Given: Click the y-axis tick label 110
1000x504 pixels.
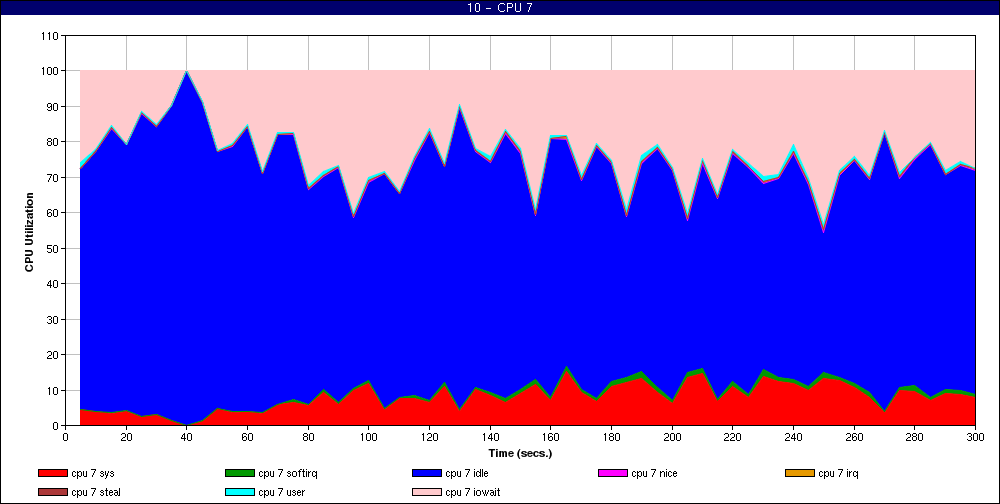Looking at the screenshot, I should 51,36.
